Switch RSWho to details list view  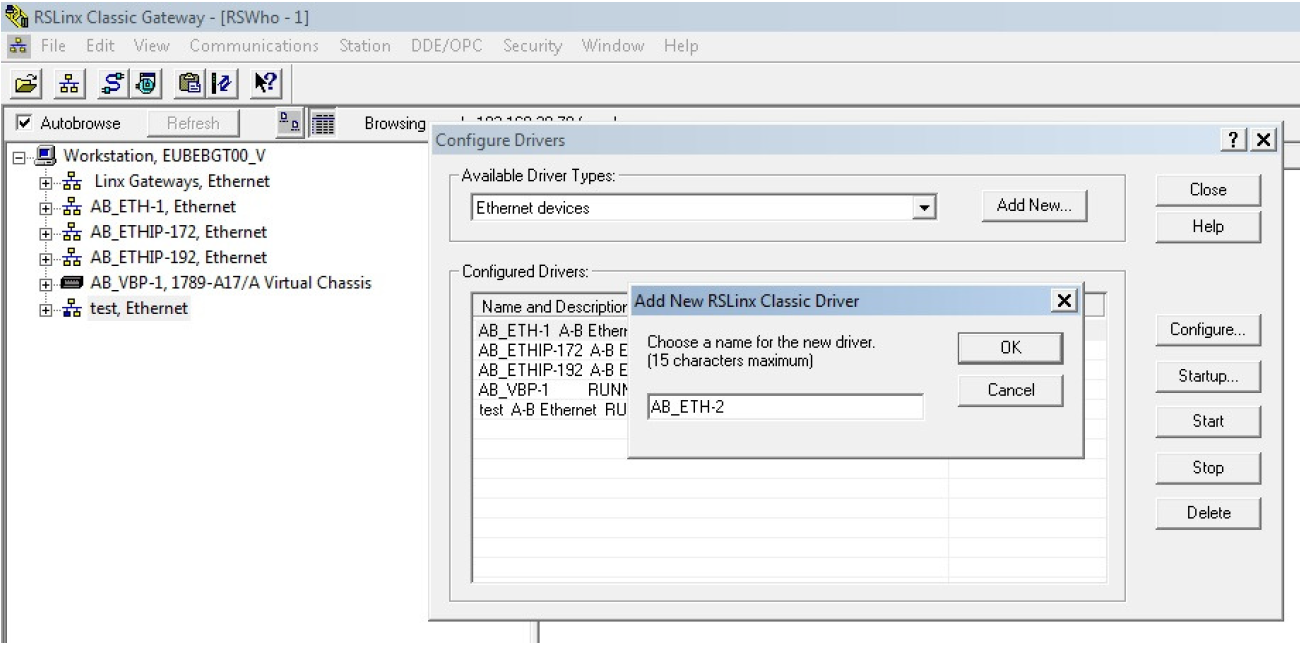click(x=323, y=124)
